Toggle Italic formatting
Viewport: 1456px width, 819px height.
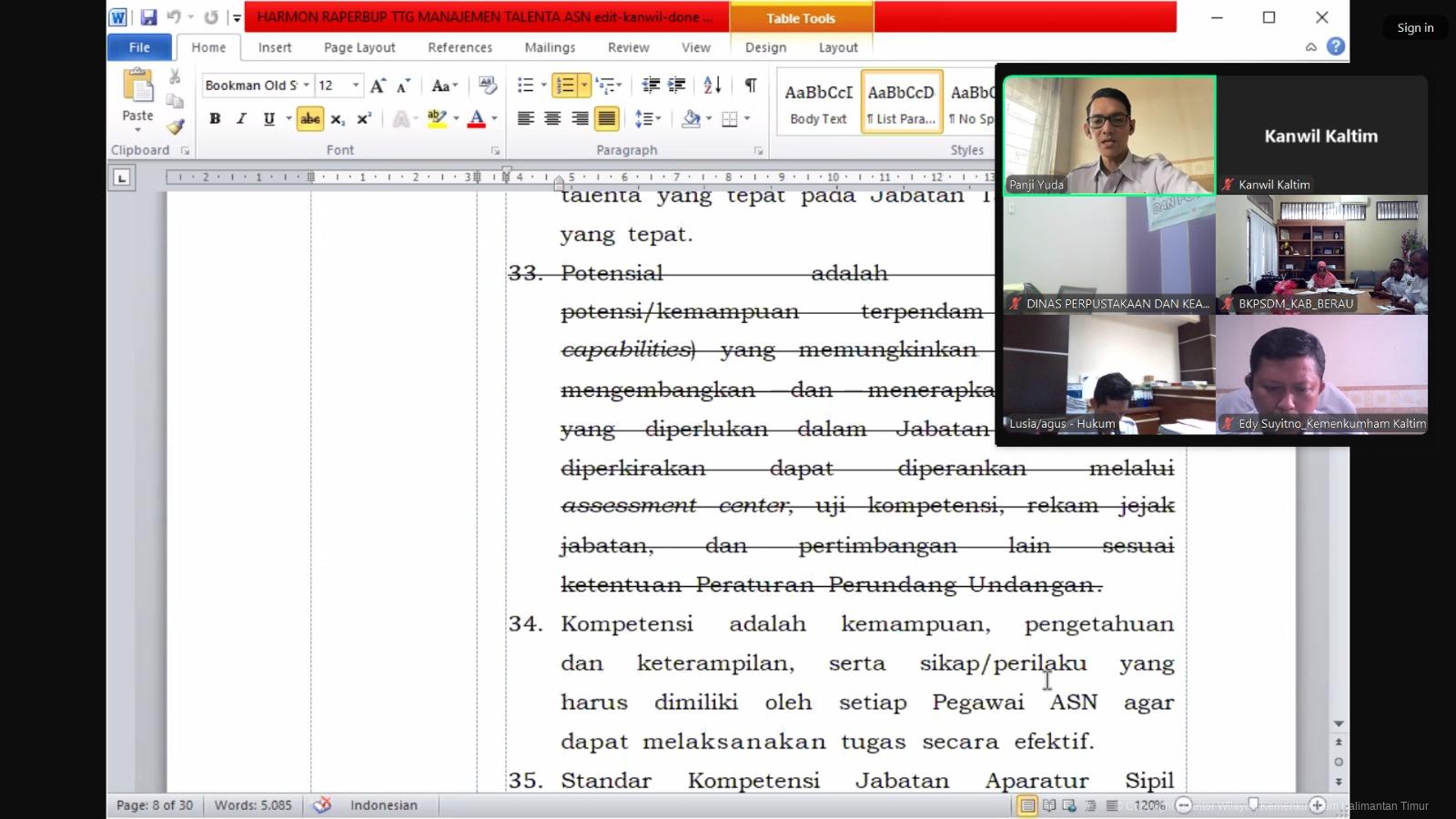pyautogui.click(x=241, y=118)
